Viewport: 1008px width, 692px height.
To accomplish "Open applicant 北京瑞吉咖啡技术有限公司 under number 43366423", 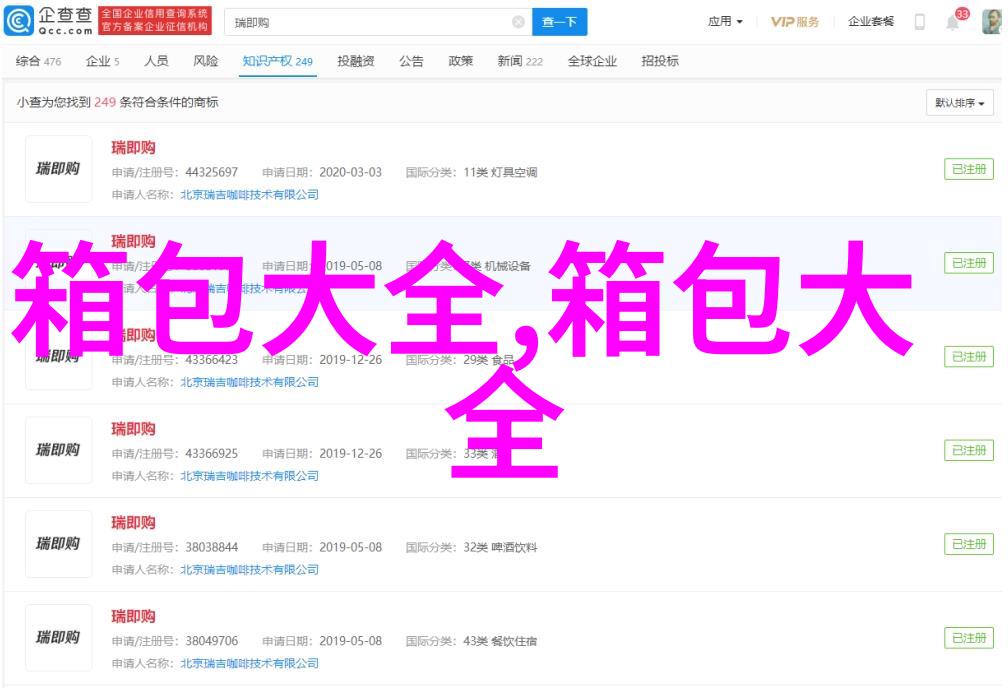I will click(249, 382).
